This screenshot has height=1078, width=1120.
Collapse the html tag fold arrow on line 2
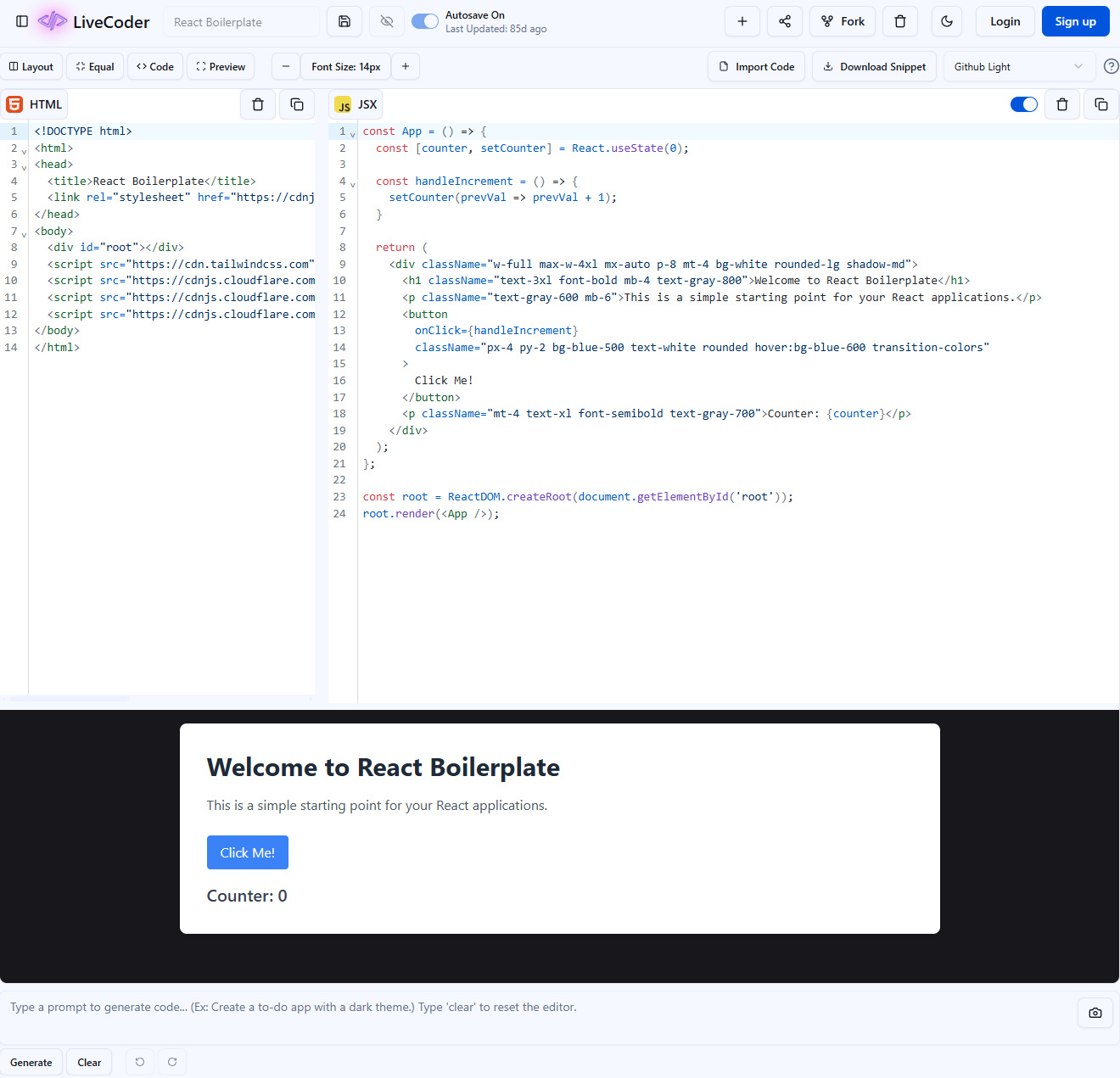pyautogui.click(x=24, y=151)
